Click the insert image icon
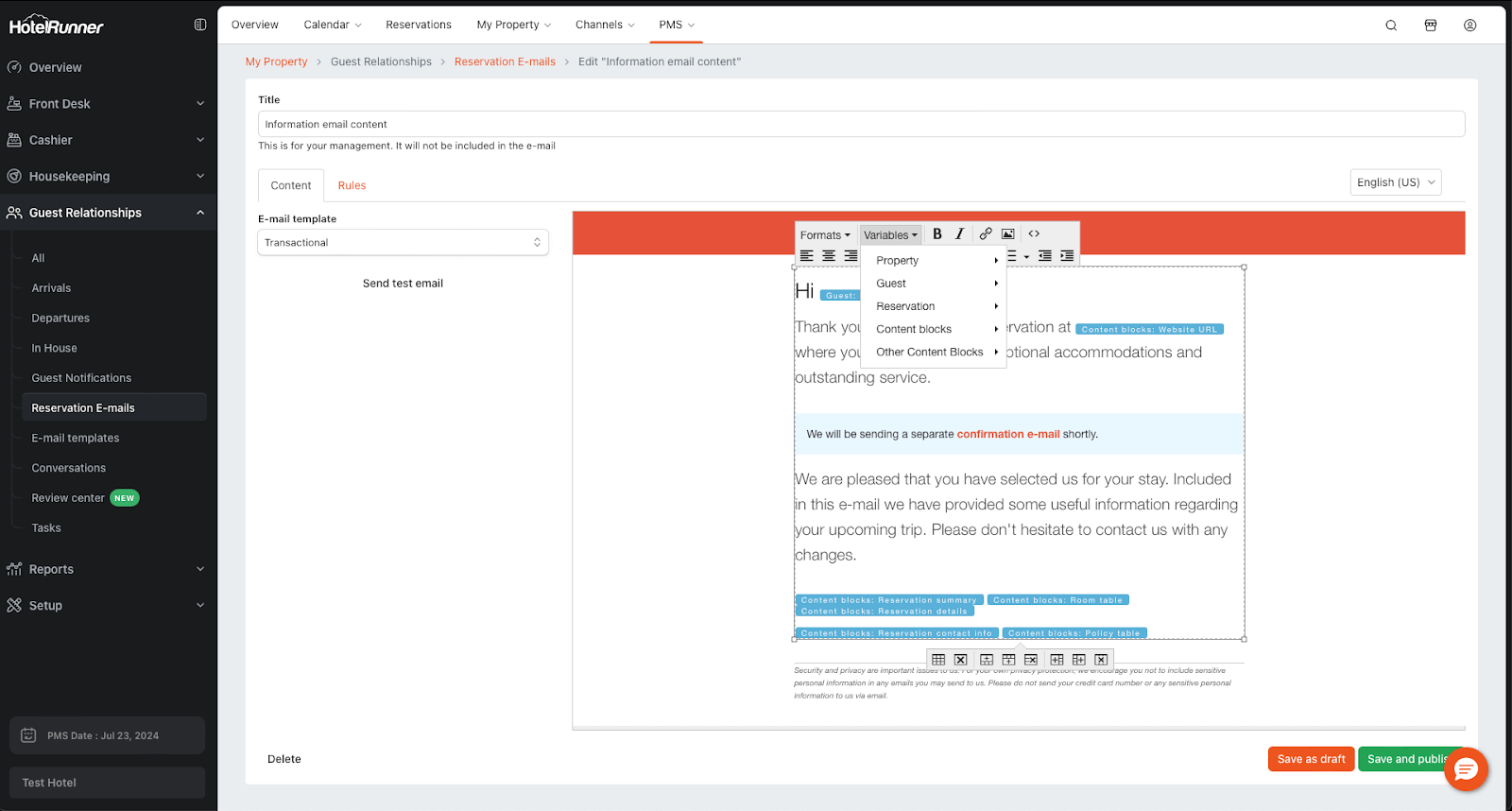 coord(1008,234)
